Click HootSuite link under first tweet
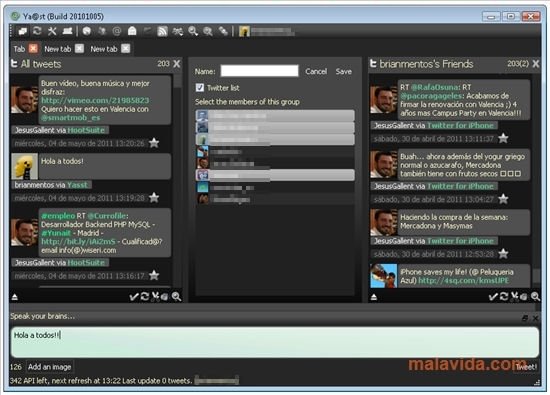 (86, 130)
